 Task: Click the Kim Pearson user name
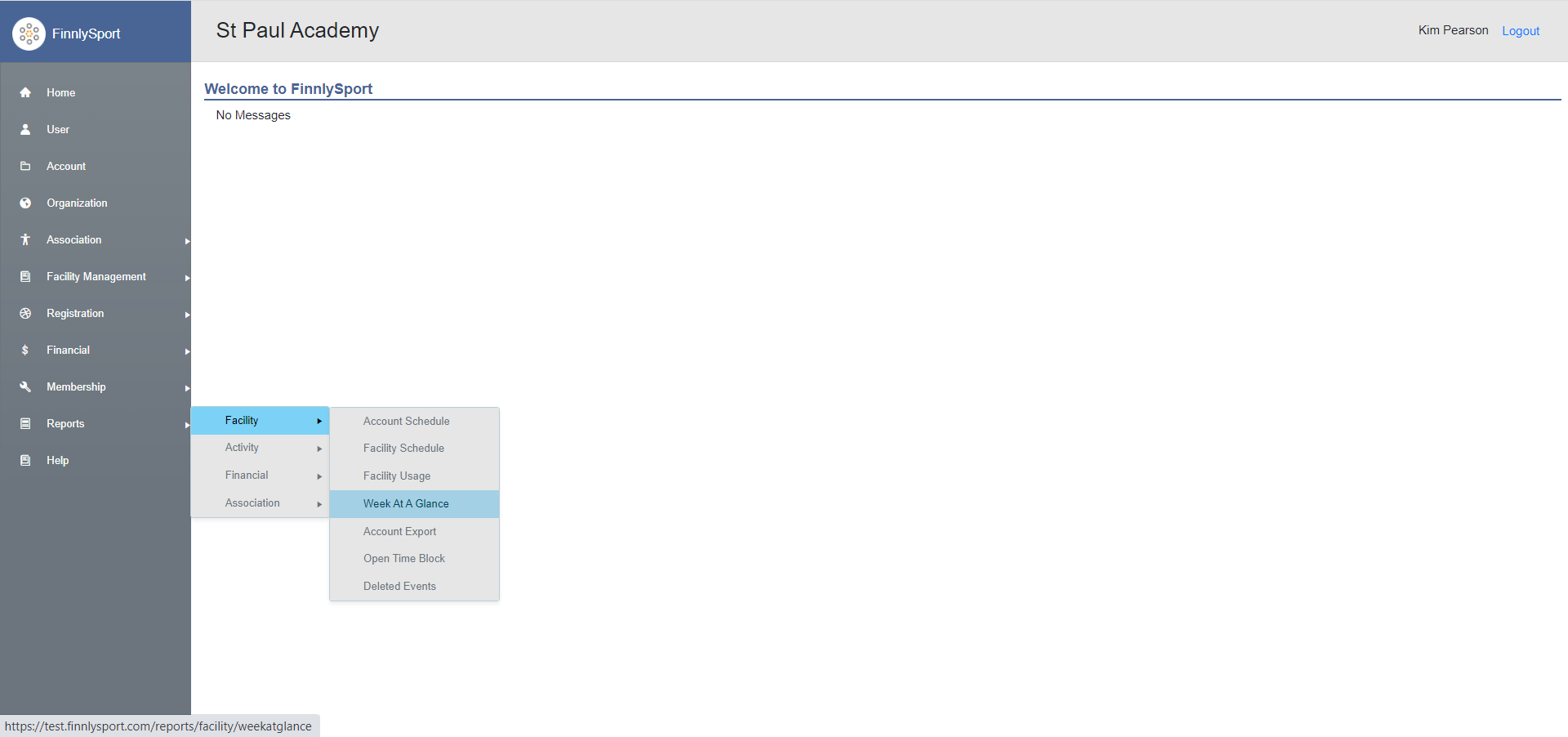(x=1453, y=30)
